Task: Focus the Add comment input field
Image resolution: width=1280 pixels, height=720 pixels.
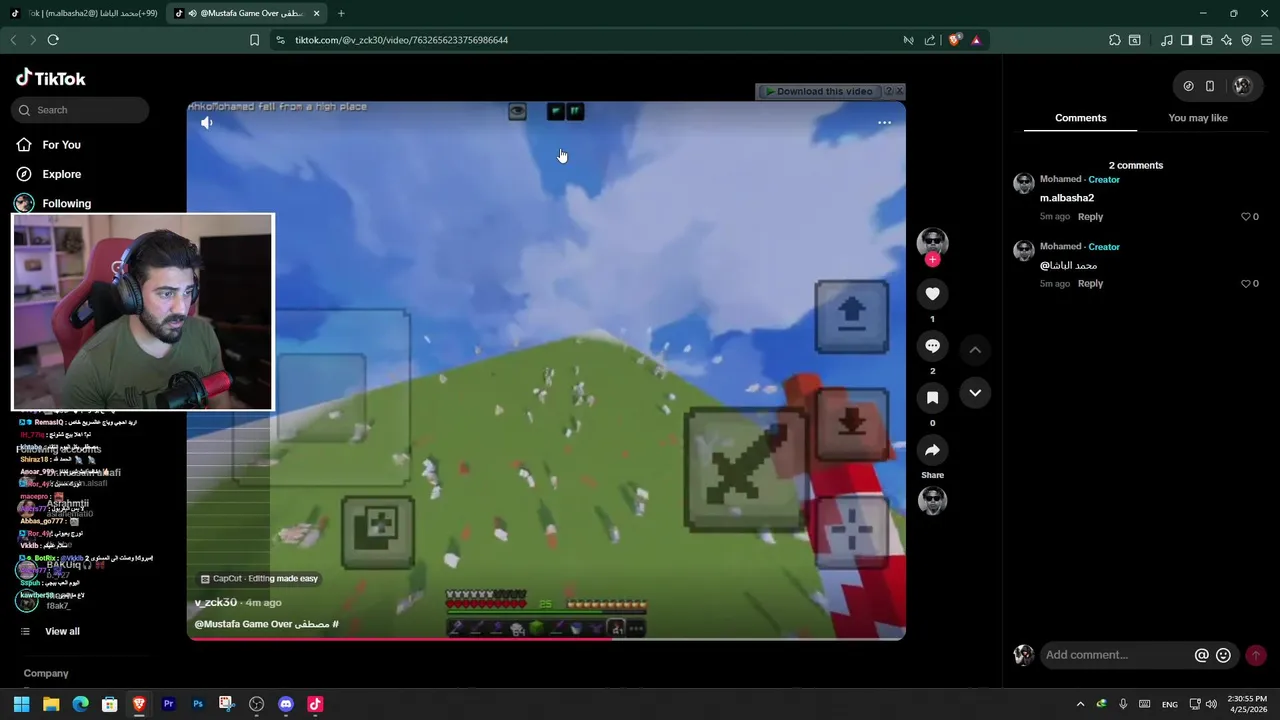Action: tap(1115, 655)
